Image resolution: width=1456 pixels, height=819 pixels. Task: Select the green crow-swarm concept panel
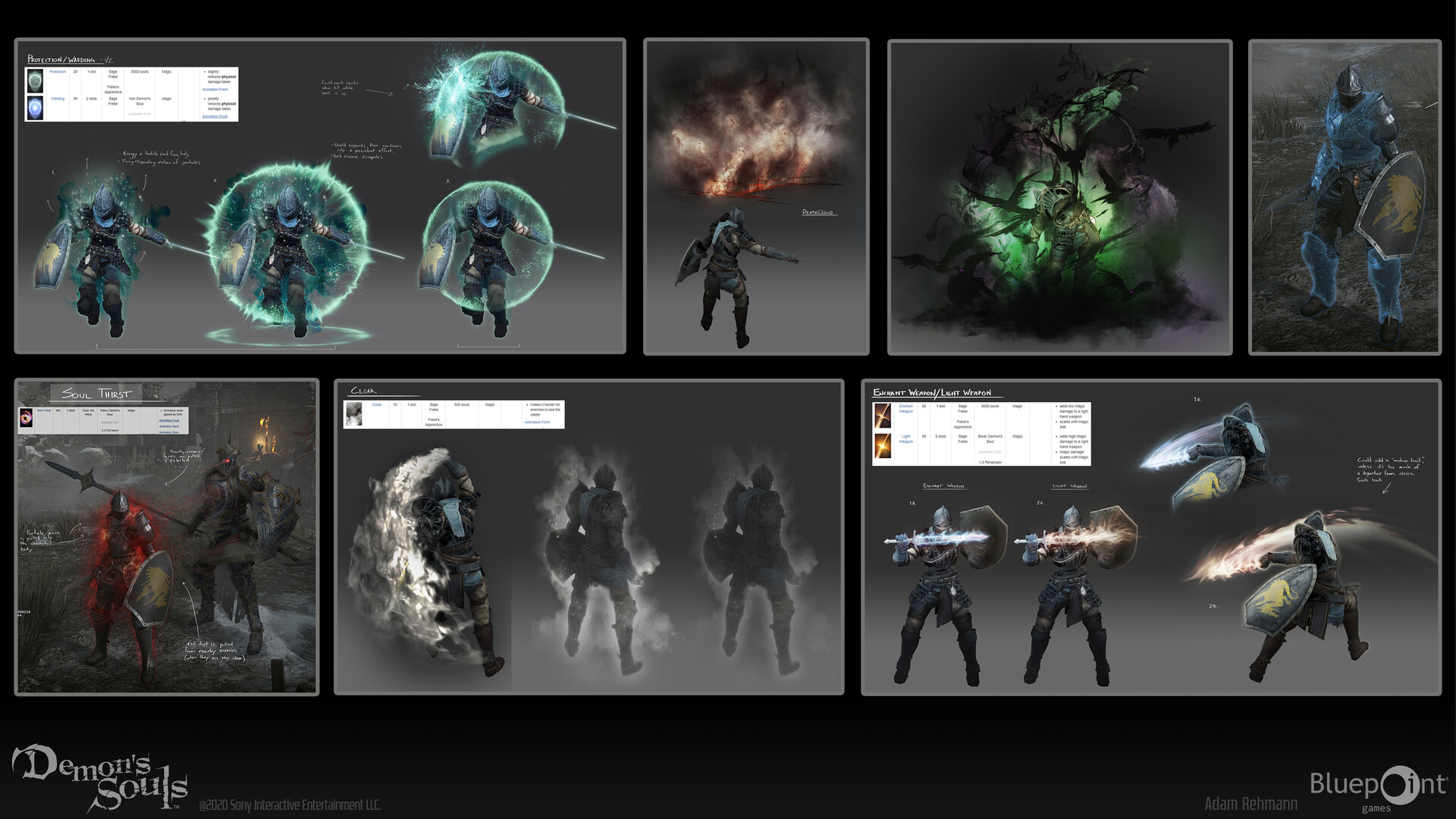tap(1060, 197)
